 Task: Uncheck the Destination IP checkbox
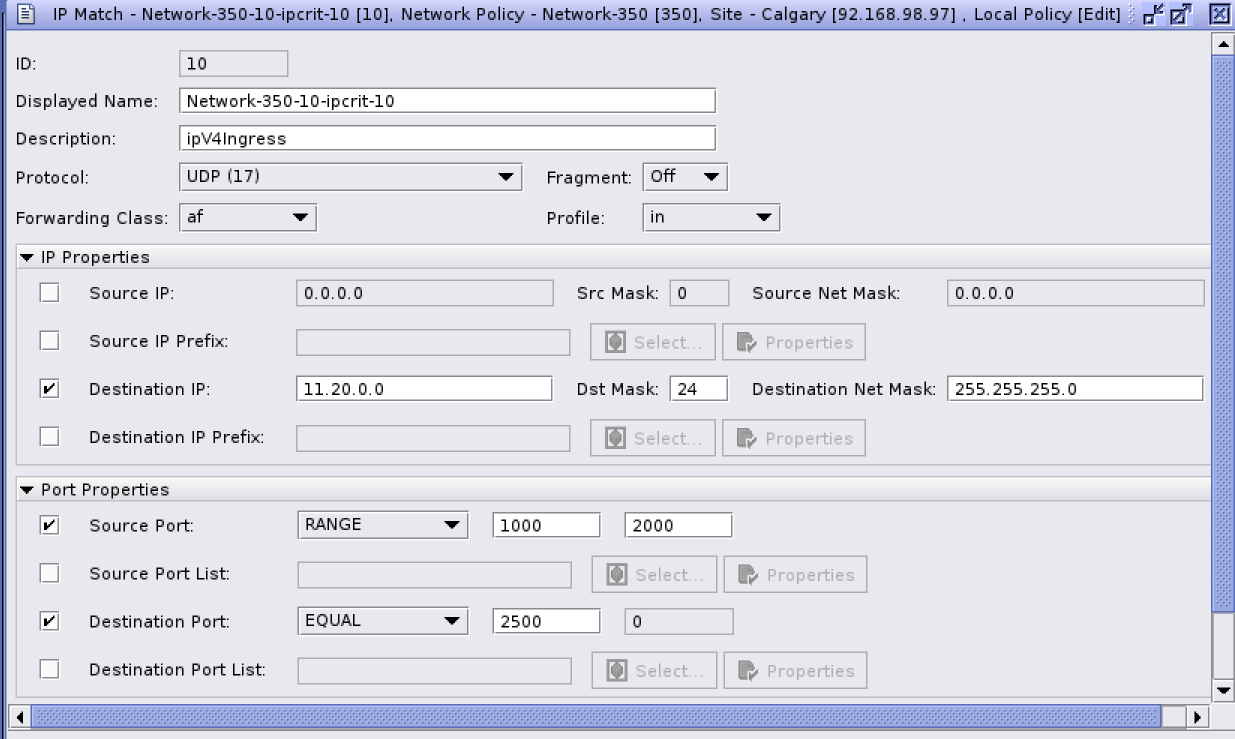[x=49, y=389]
